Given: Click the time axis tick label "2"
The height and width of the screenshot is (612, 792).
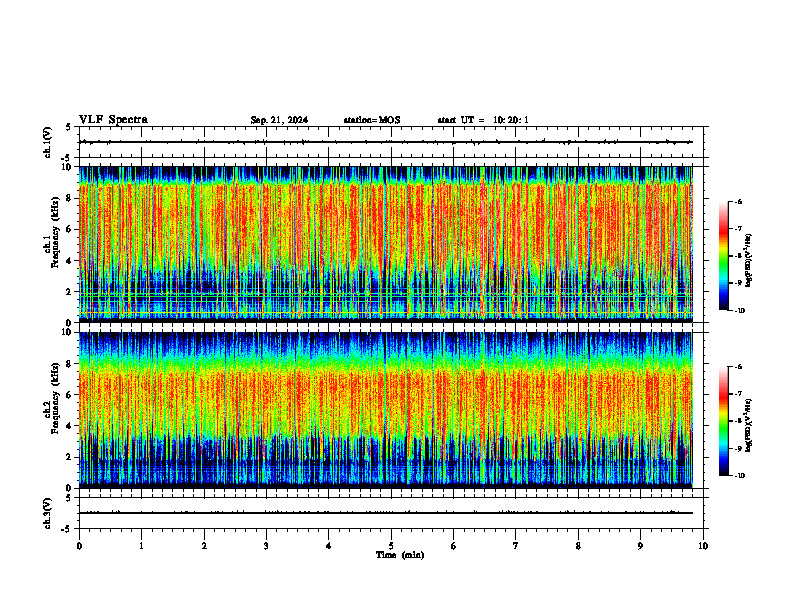Looking at the screenshot, I should coord(204,546).
